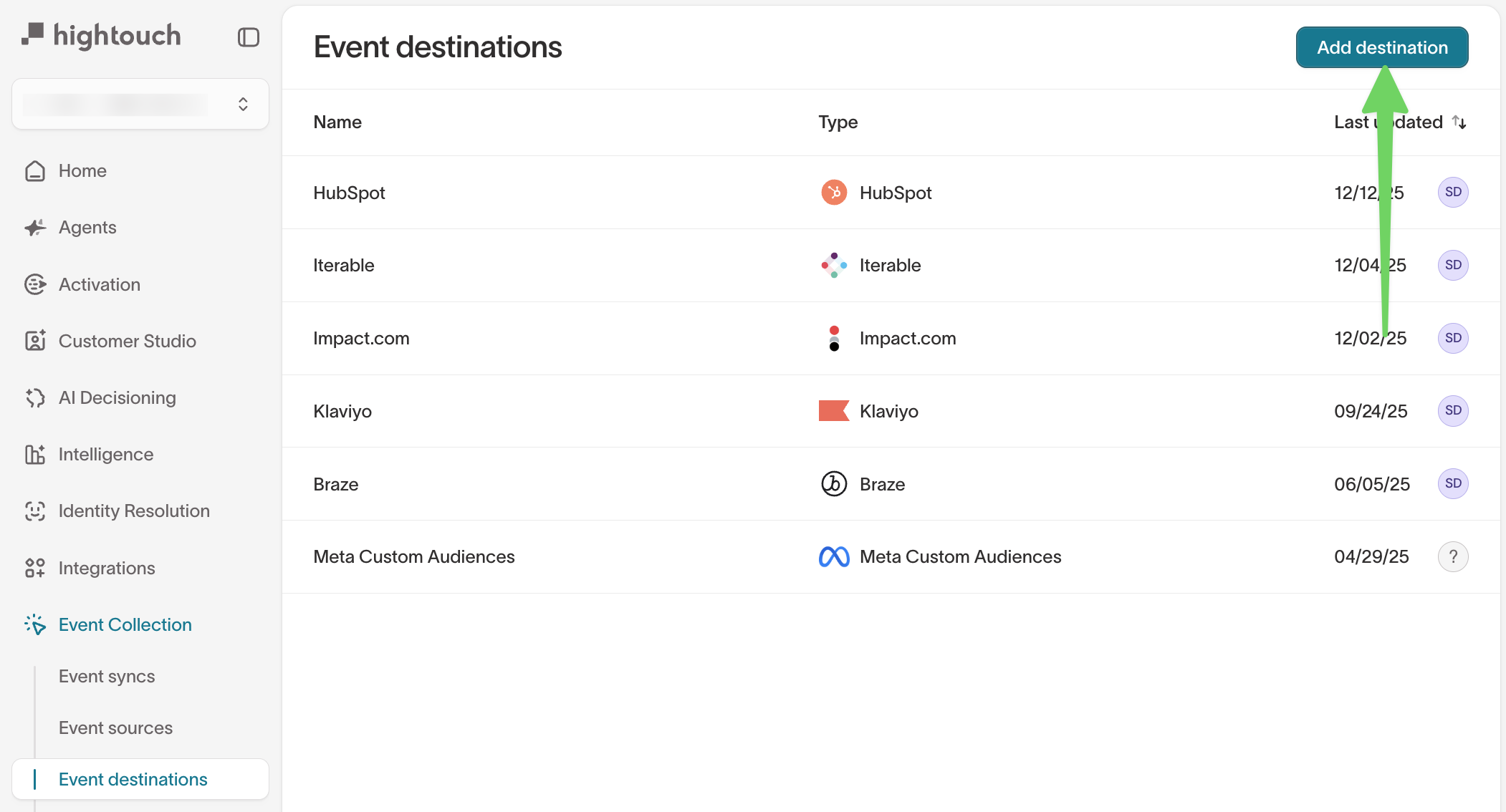Switch to Event syncs
The height and width of the screenshot is (812, 1506).
pyautogui.click(x=106, y=676)
